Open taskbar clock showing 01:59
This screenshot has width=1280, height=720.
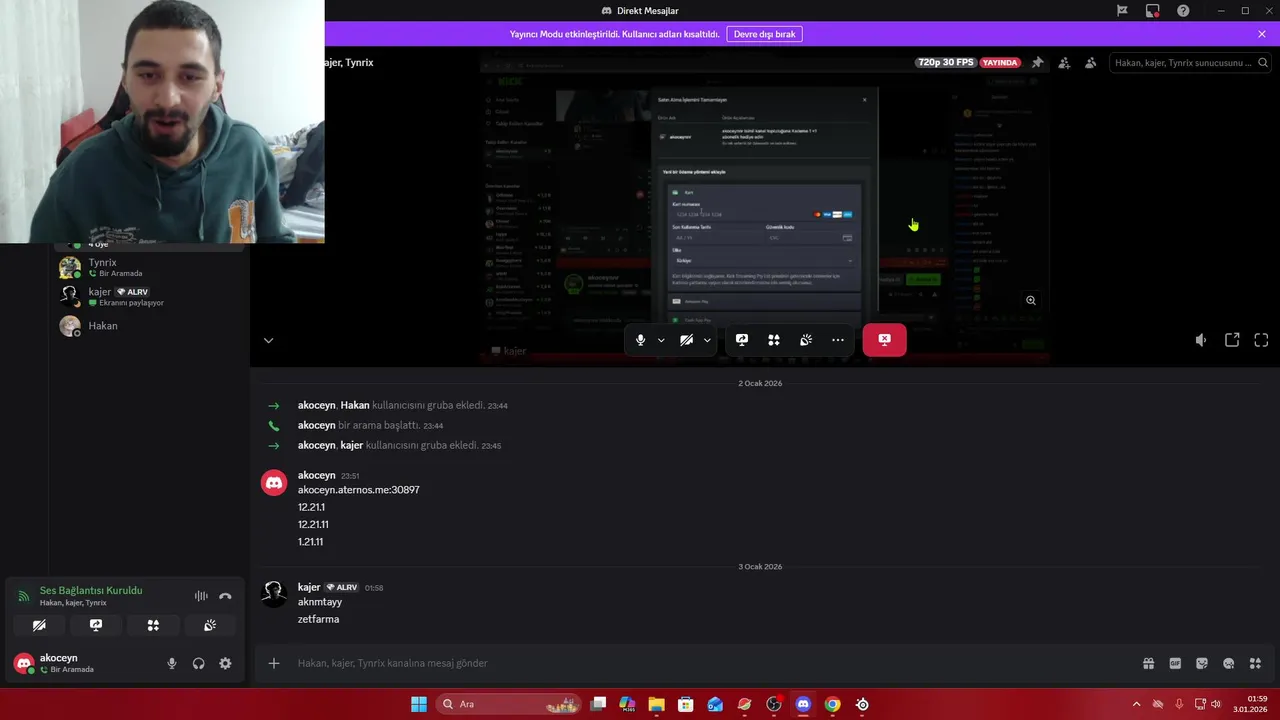(1249, 704)
